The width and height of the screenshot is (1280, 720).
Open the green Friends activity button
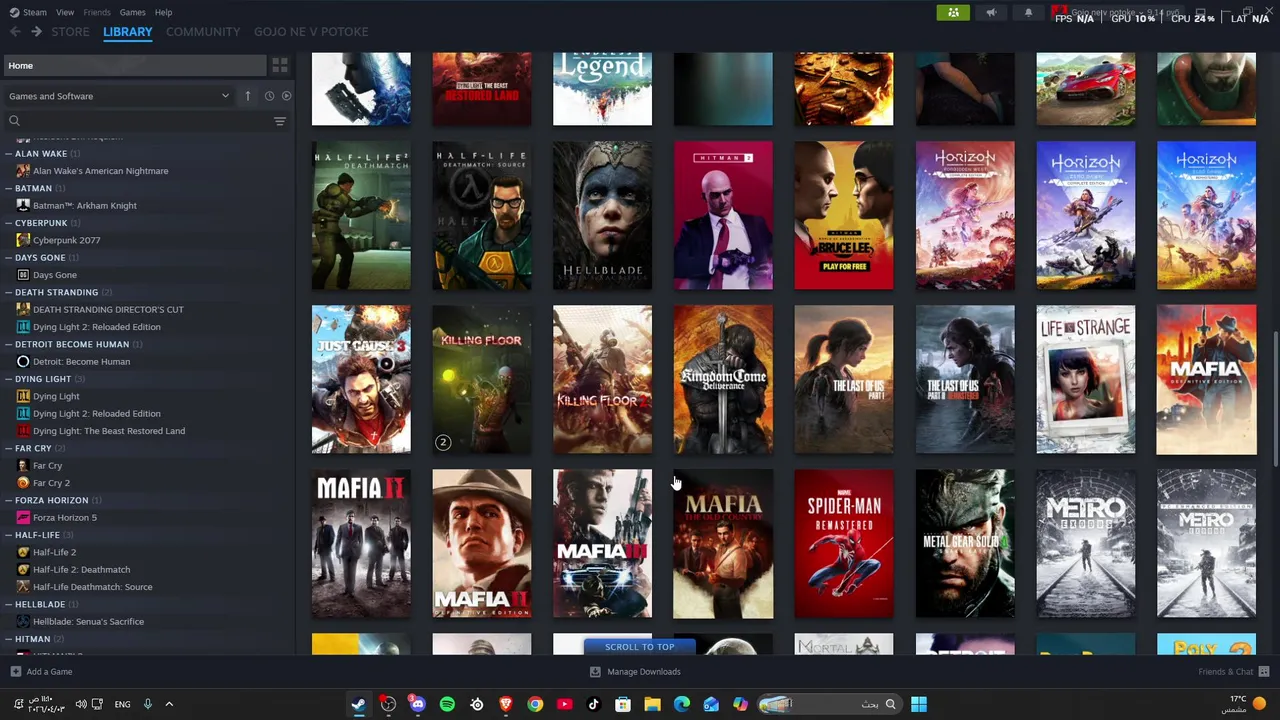pyautogui.click(x=953, y=13)
